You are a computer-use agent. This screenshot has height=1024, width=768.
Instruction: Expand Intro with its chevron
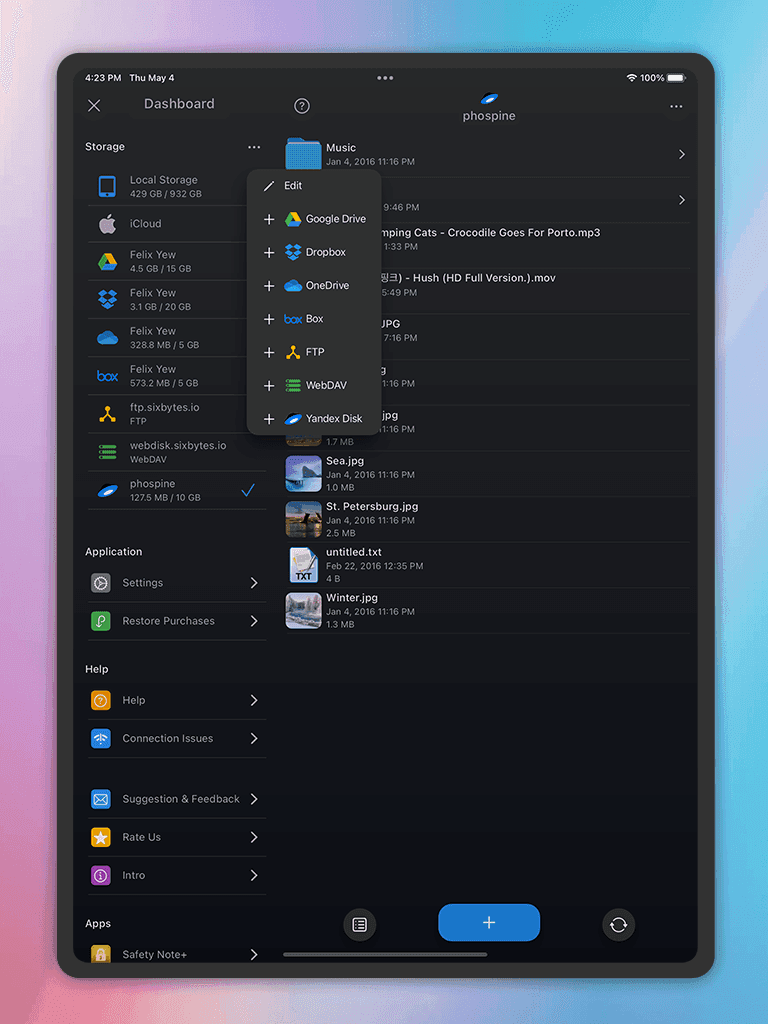click(x=254, y=875)
